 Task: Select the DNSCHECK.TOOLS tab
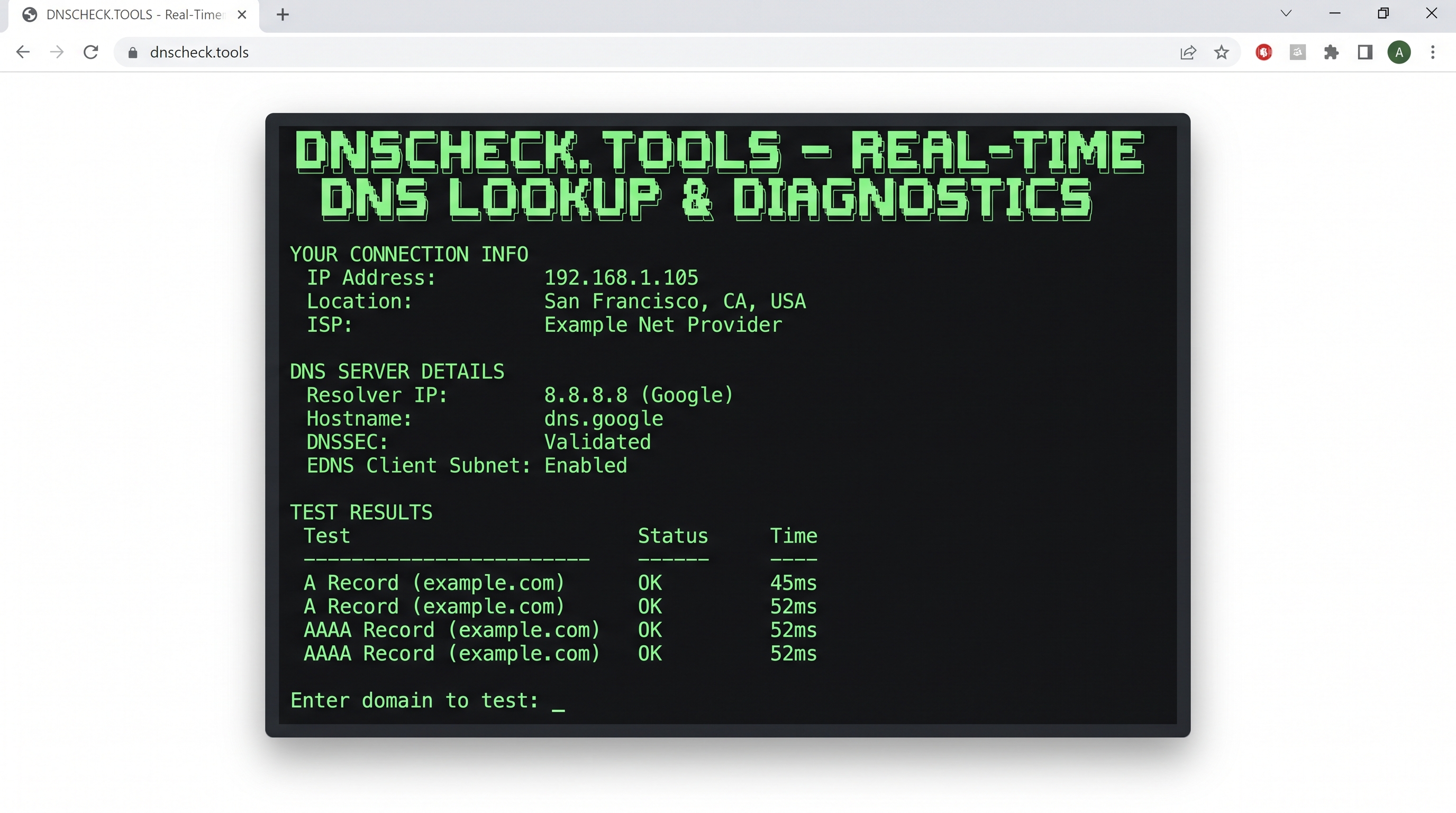(x=134, y=15)
